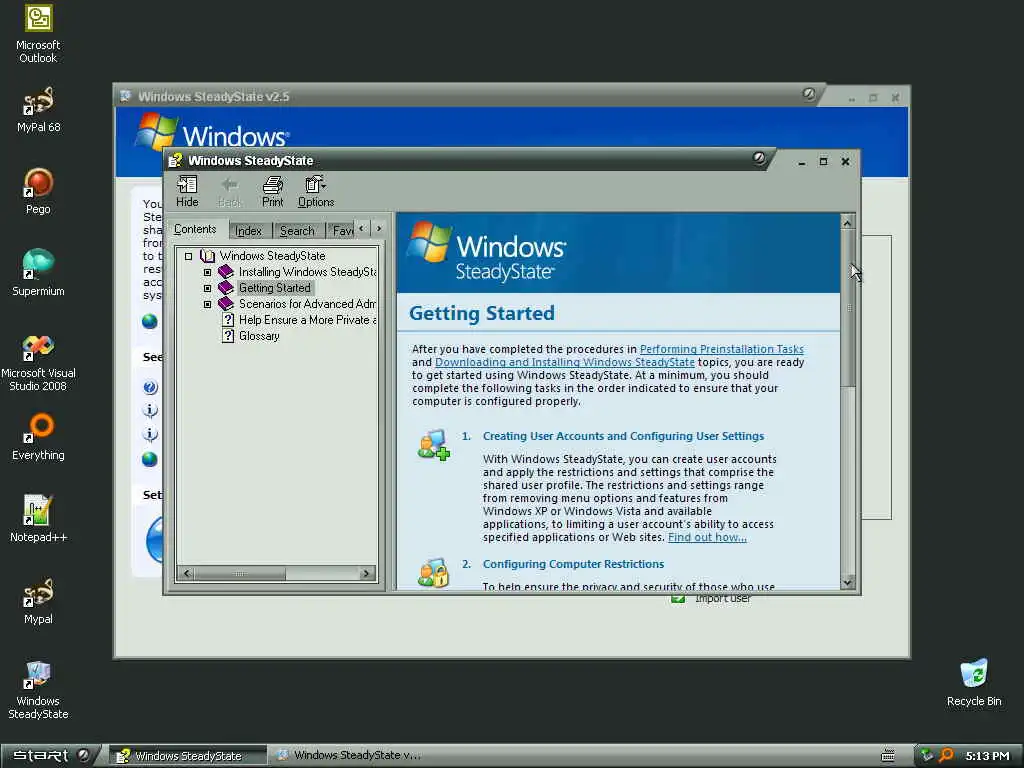Click the green tray icon beside the magnifier
The width and height of the screenshot is (1024, 768).
tap(927, 756)
